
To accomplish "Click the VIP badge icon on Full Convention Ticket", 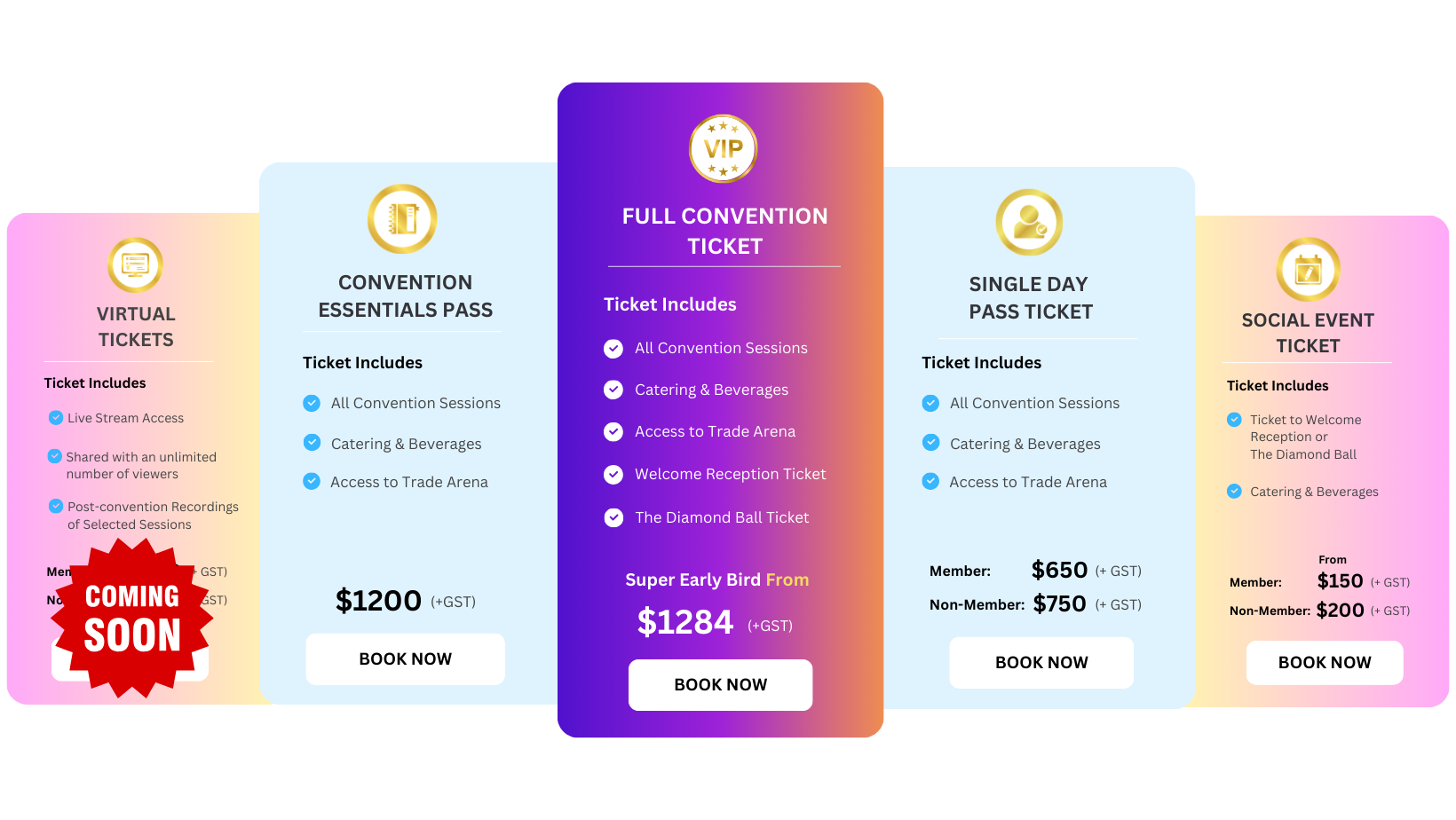I will (723, 148).
